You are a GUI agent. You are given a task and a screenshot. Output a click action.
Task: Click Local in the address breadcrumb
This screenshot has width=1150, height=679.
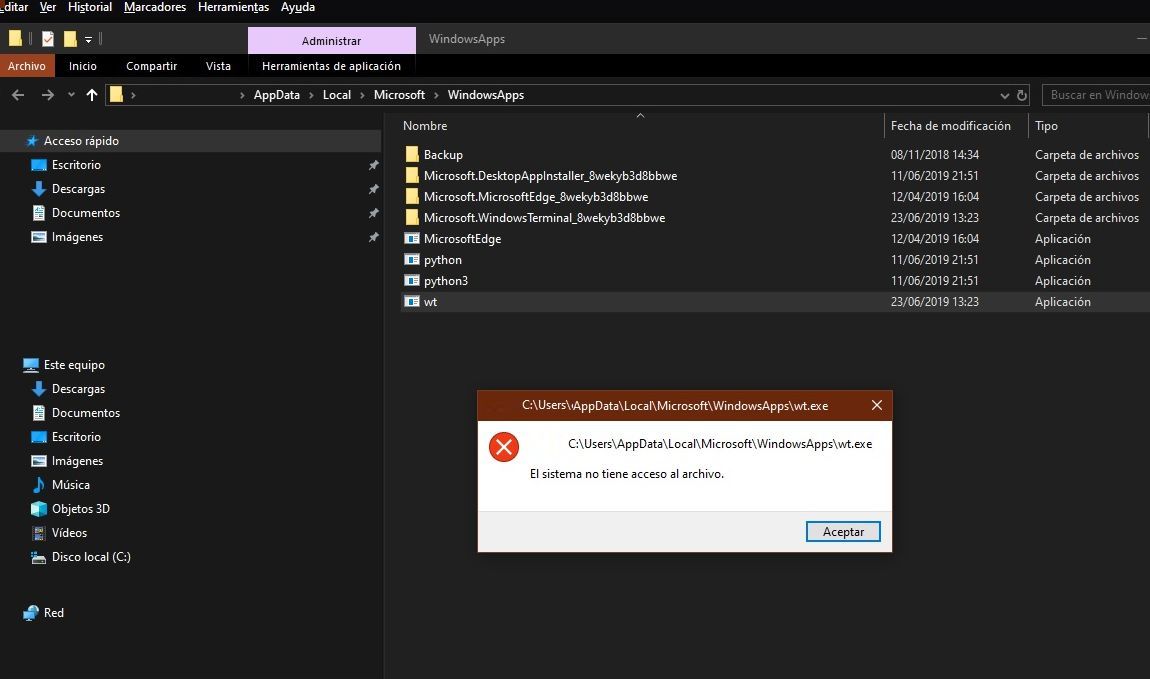(337, 95)
